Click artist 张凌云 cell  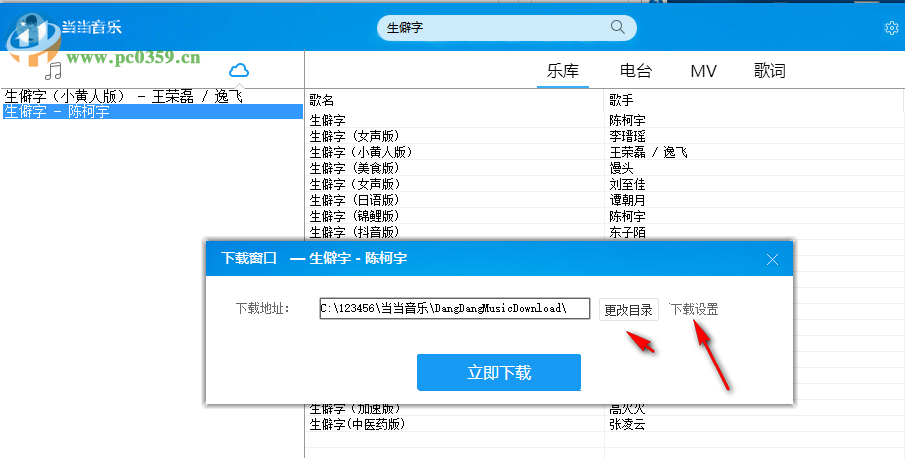[x=627, y=425]
